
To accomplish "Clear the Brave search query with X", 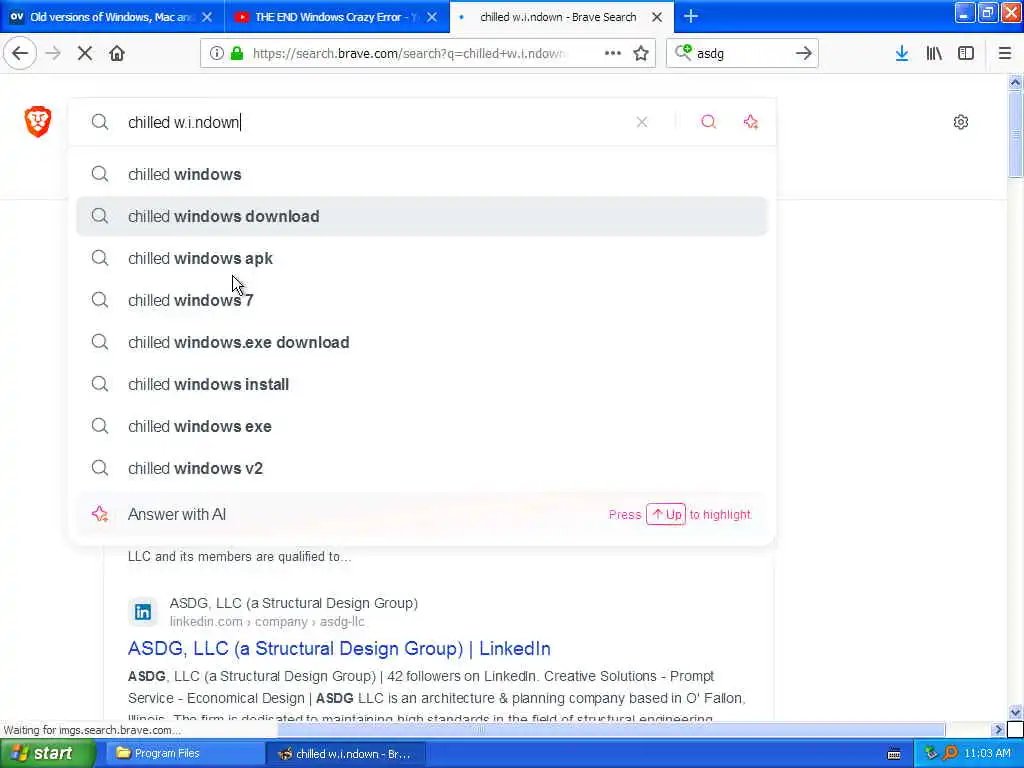I will pos(642,122).
